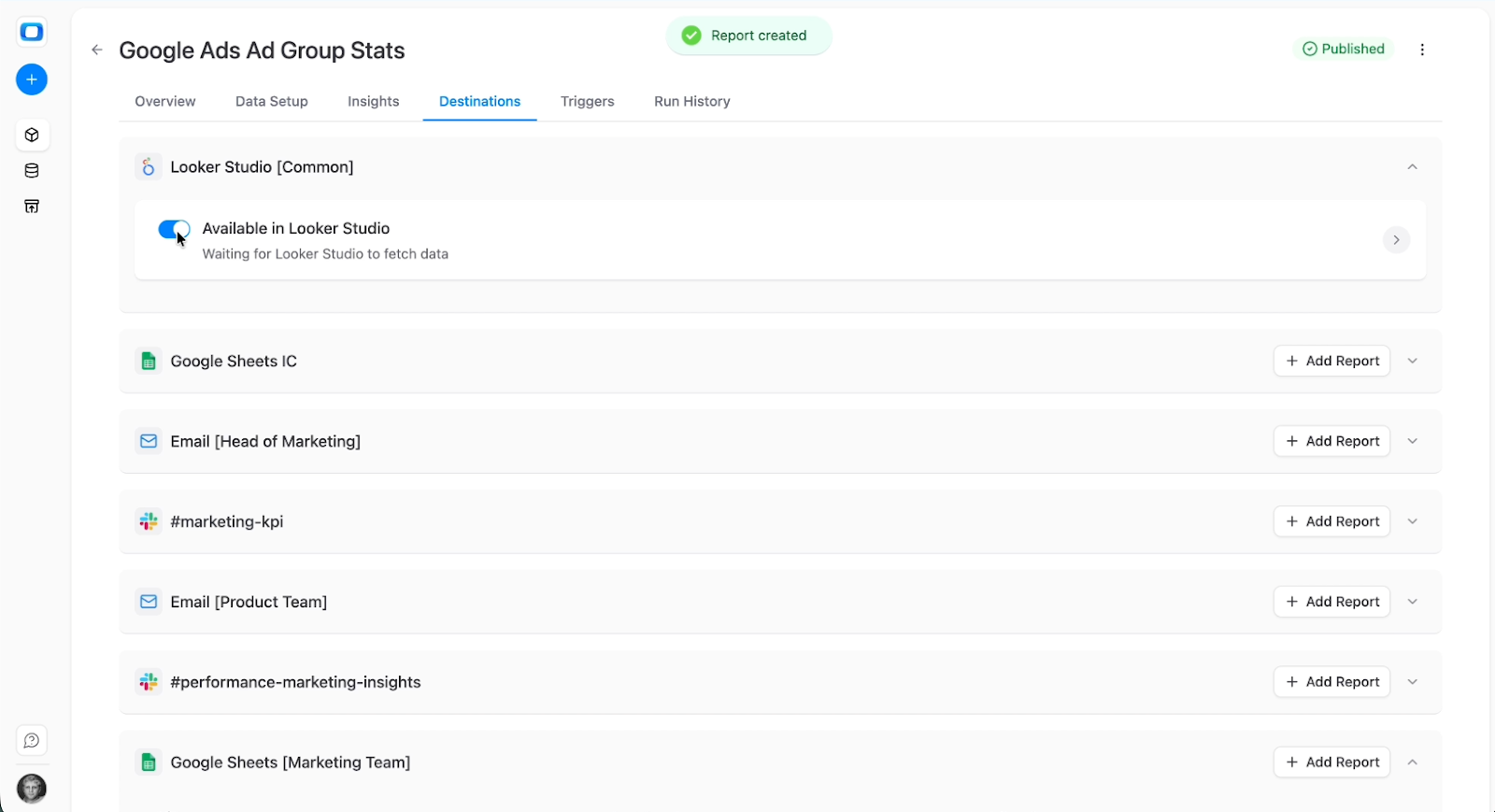
Task: Click the archive icon in the sidebar
Action: click(x=31, y=206)
